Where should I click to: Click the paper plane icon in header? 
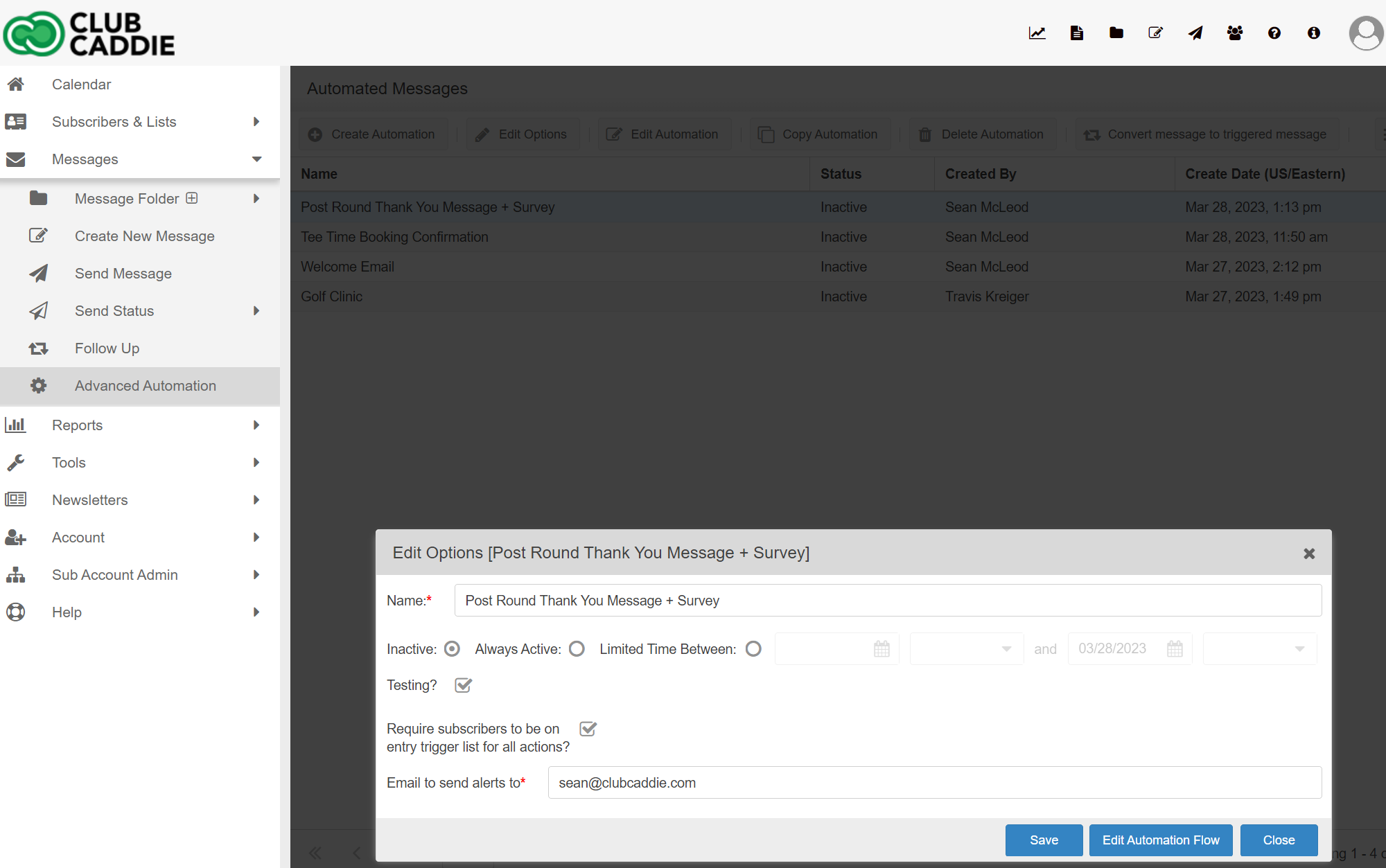(x=1195, y=33)
